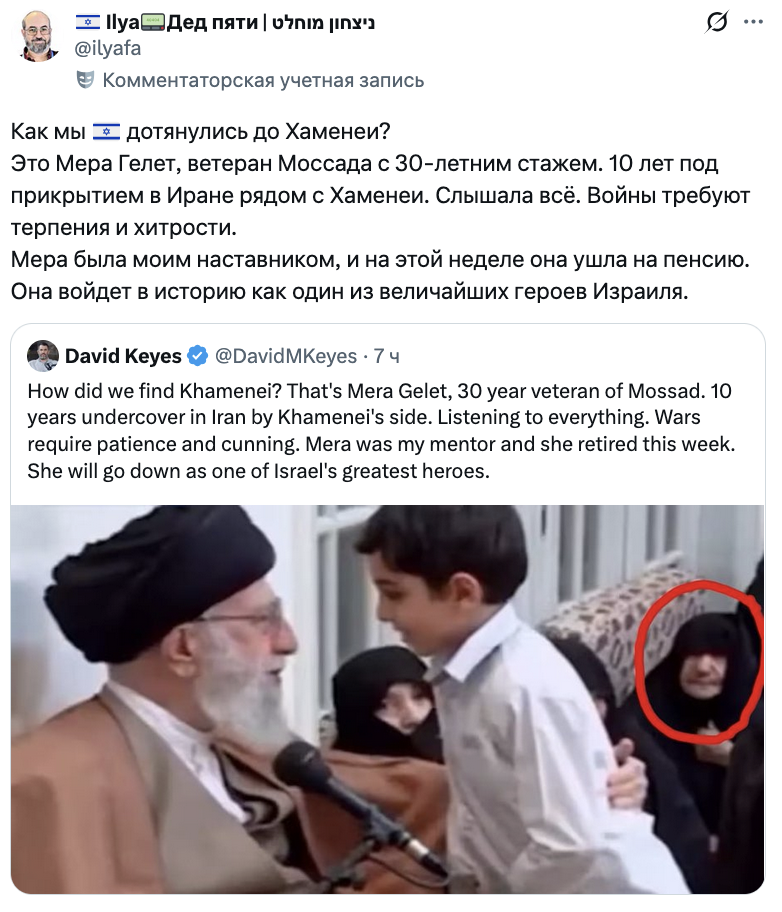Image resolution: width=782 pixels, height=912 pixels.
Task: Open the @DavidMKeyes handle link
Action: coord(286,356)
